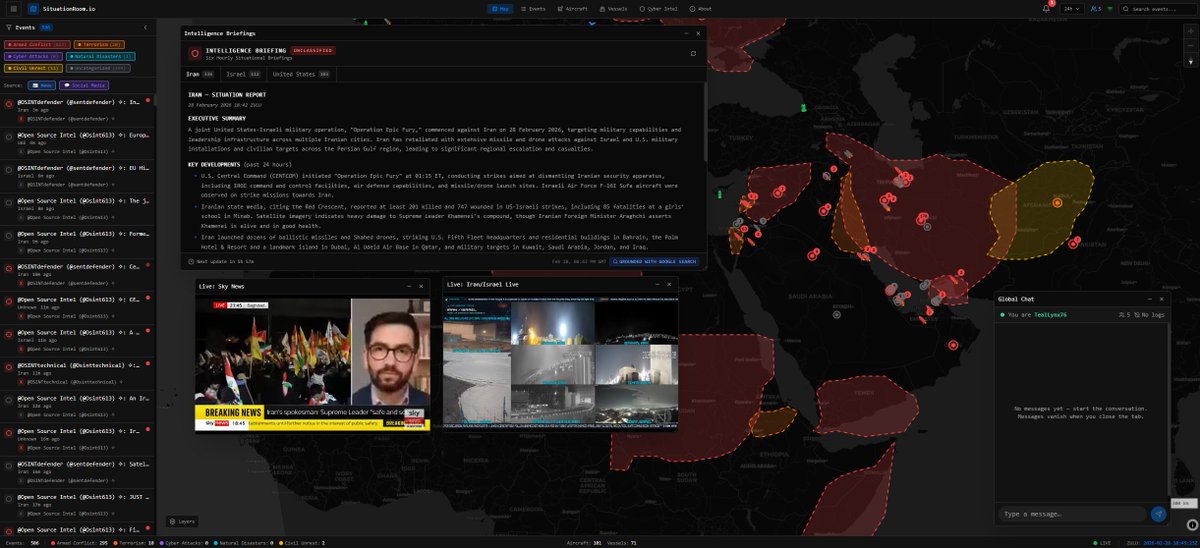Open the notifications bell
Image resolution: width=1200 pixels, height=548 pixels.
(1046, 8)
